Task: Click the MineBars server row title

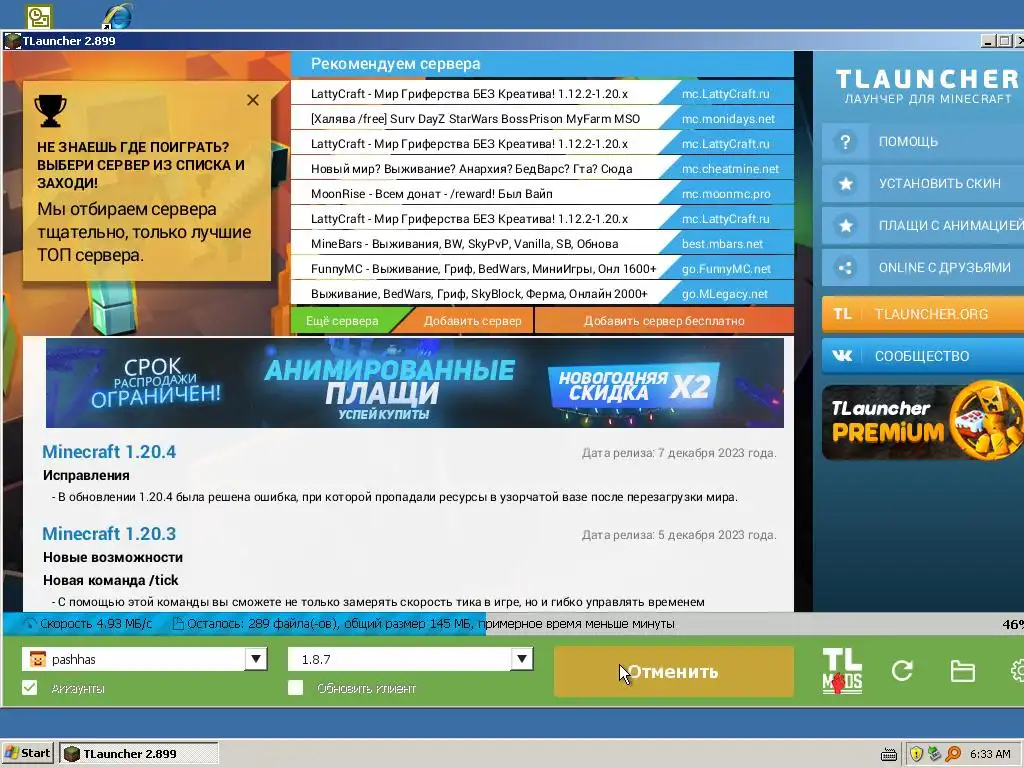Action: coord(464,244)
